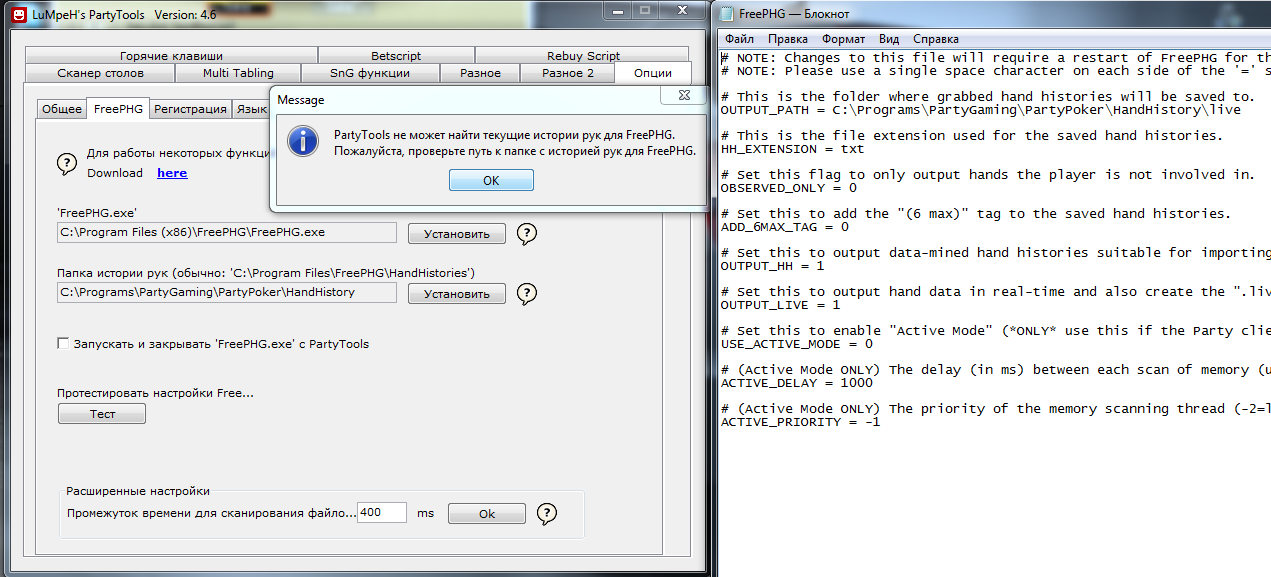Open the Общее sub-tab
Screen dimensions: 1271x577
coord(62,109)
